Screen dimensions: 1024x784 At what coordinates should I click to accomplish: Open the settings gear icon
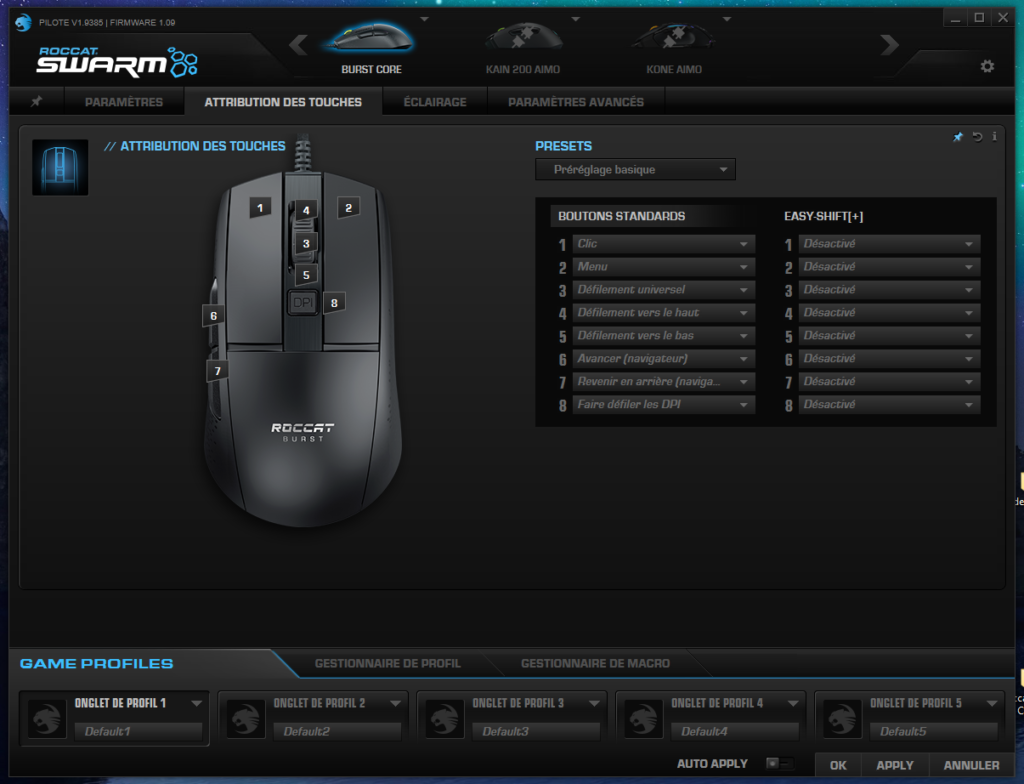(x=987, y=66)
